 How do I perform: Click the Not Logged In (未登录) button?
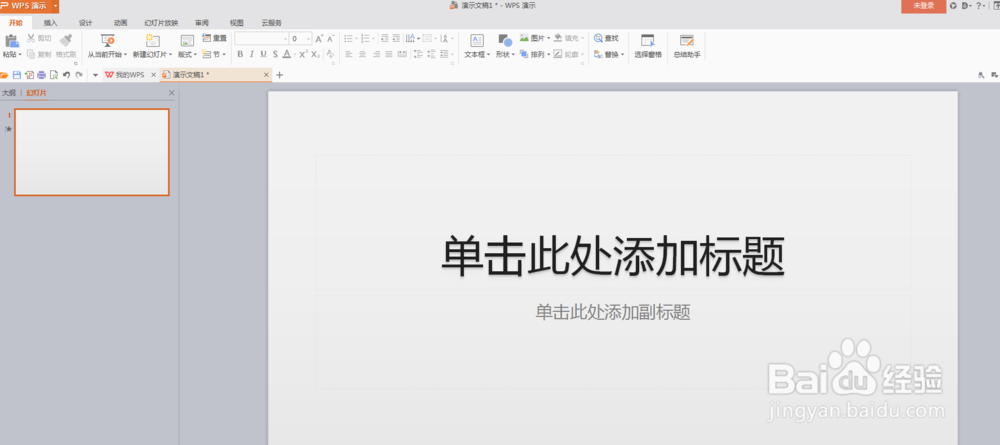click(x=923, y=6)
